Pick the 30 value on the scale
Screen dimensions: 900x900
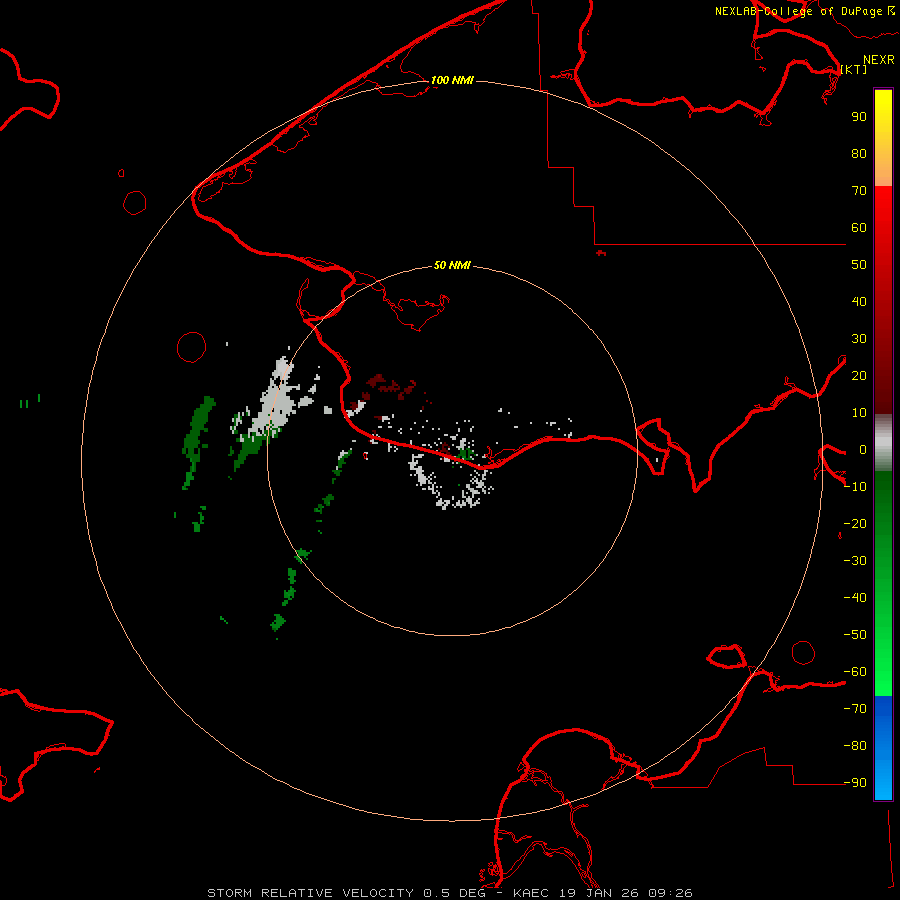pos(859,339)
